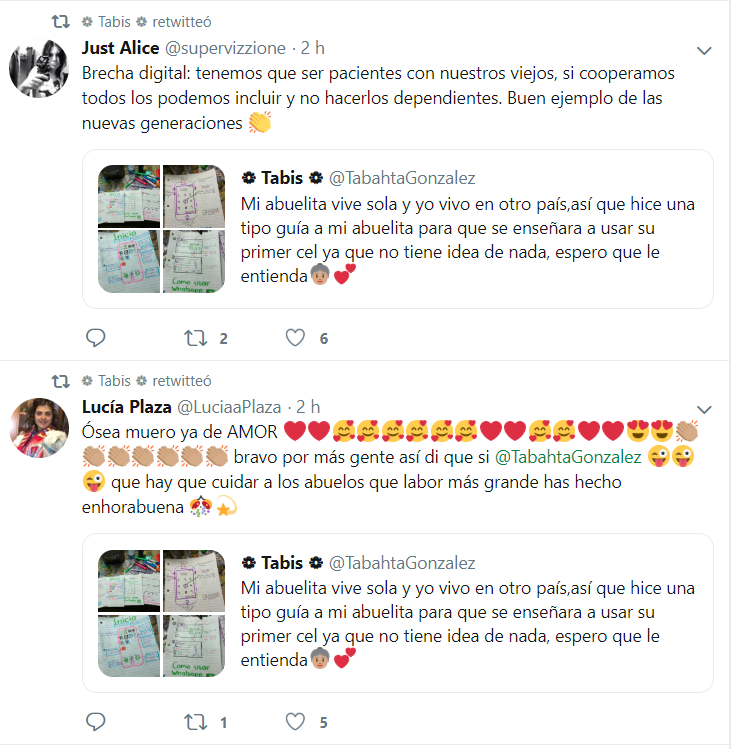Reply to Just Alice's tweet
731x749 pixels.
[x=96, y=338]
